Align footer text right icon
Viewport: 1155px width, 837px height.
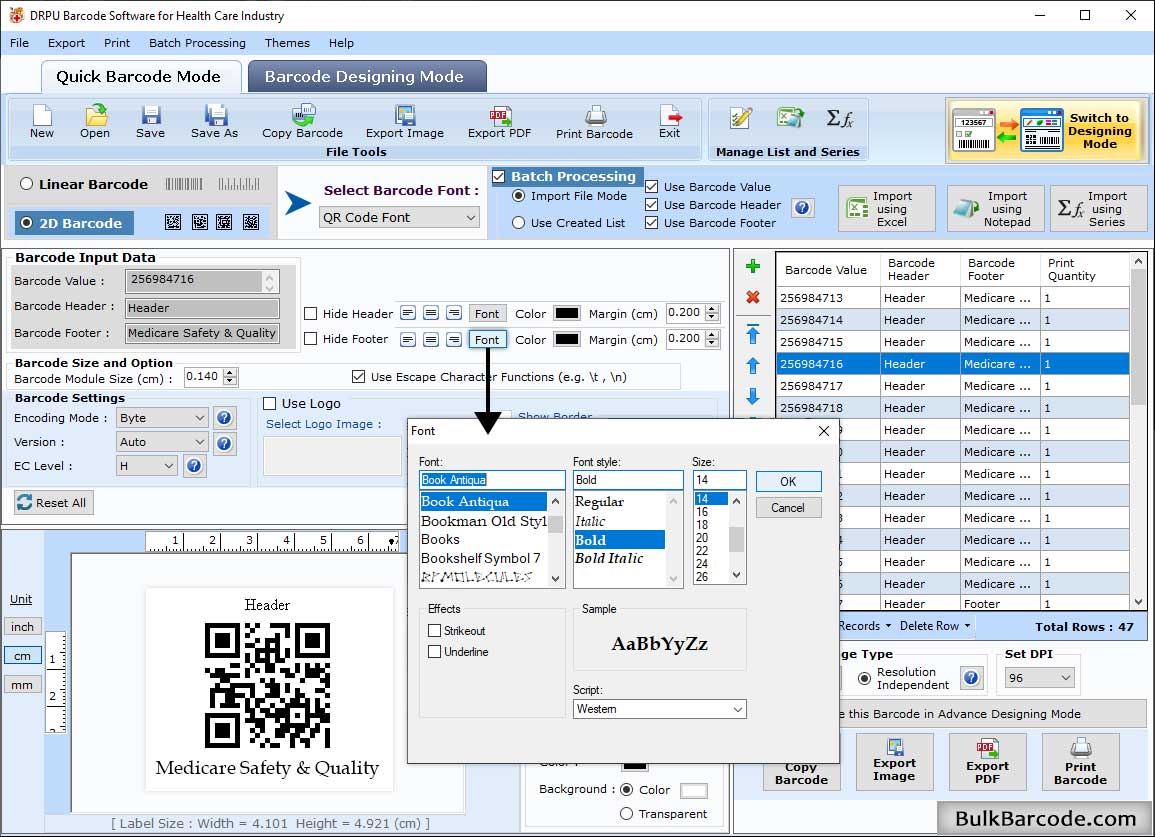454,339
